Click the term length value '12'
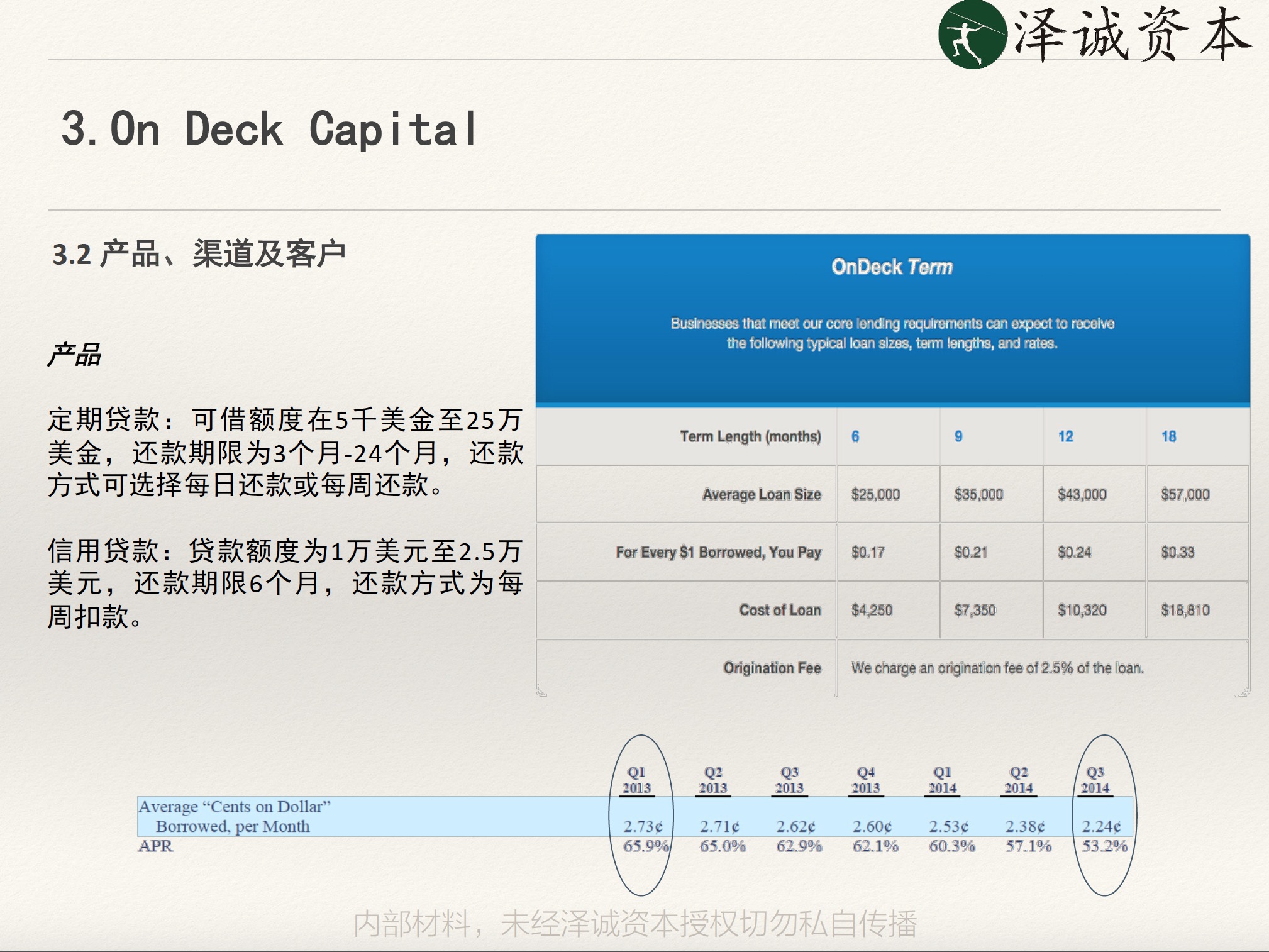 (1065, 436)
